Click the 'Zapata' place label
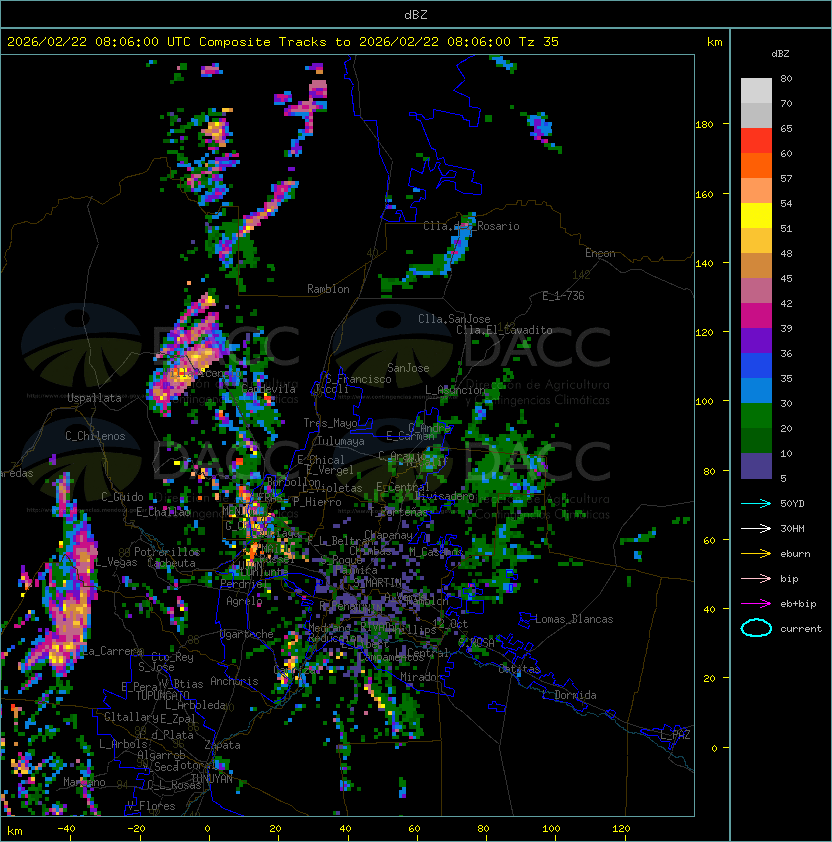The width and height of the screenshot is (832, 842). pyautogui.click(x=222, y=745)
